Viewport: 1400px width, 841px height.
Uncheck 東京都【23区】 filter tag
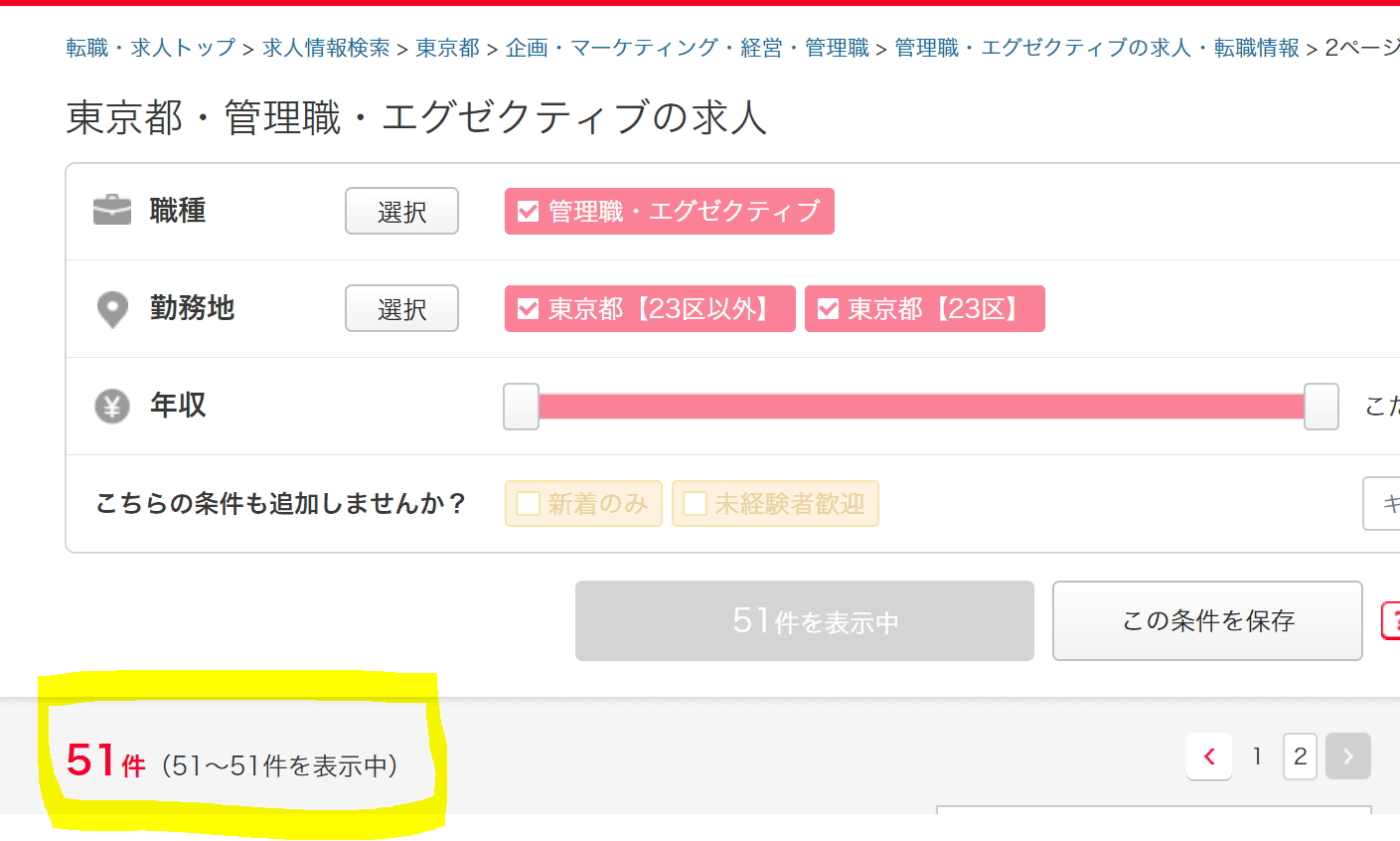point(924,309)
